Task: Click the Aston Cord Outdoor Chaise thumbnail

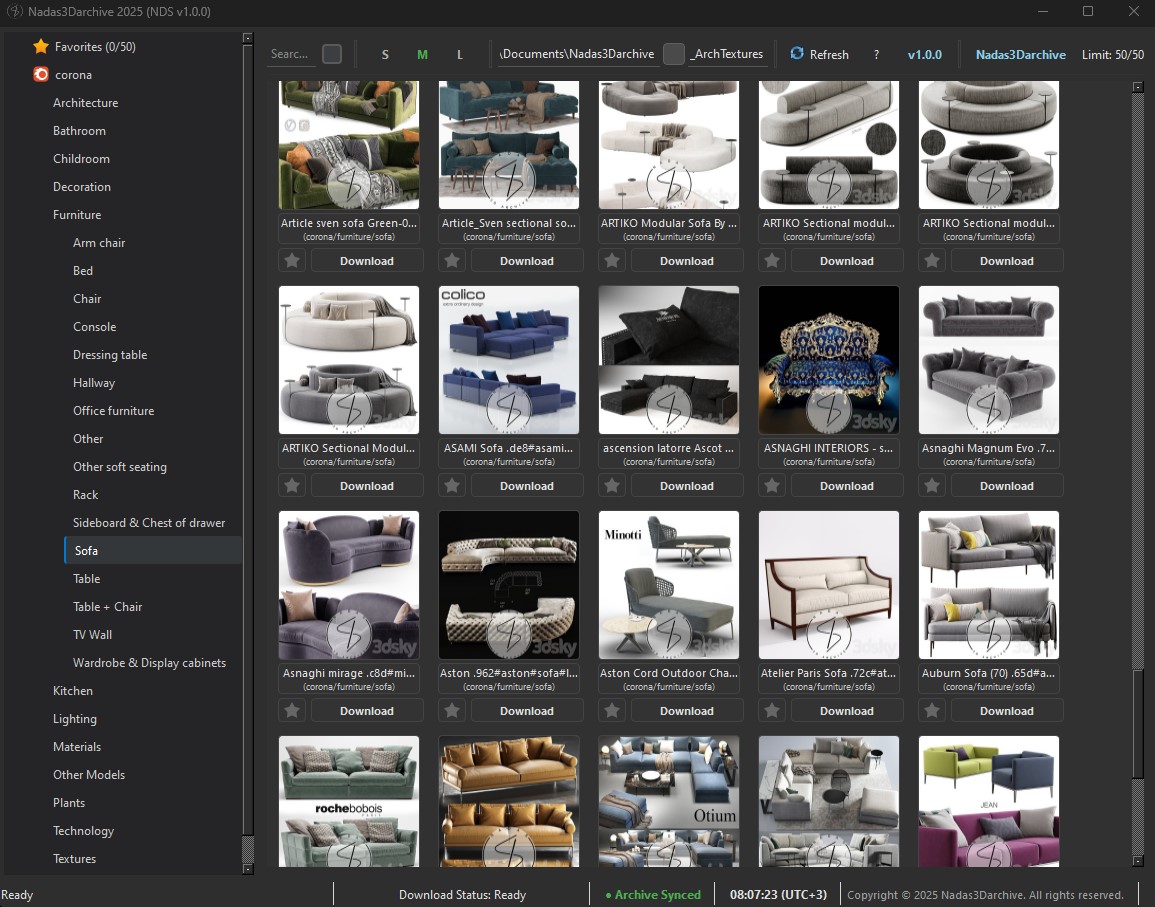Action: [x=668, y=585]
